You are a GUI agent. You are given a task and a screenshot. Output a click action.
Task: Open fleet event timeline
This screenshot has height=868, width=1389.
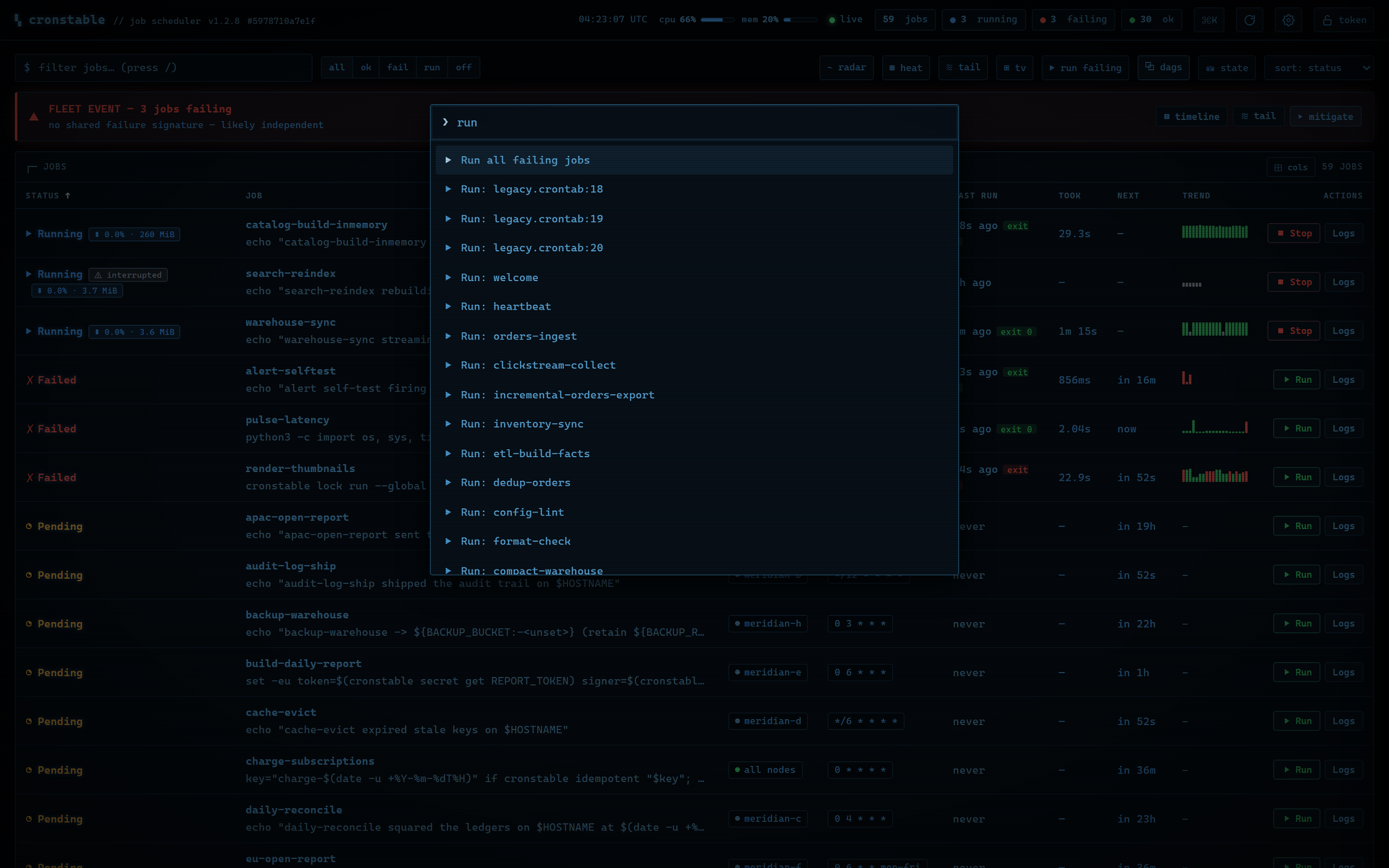tap(1191, 117)
